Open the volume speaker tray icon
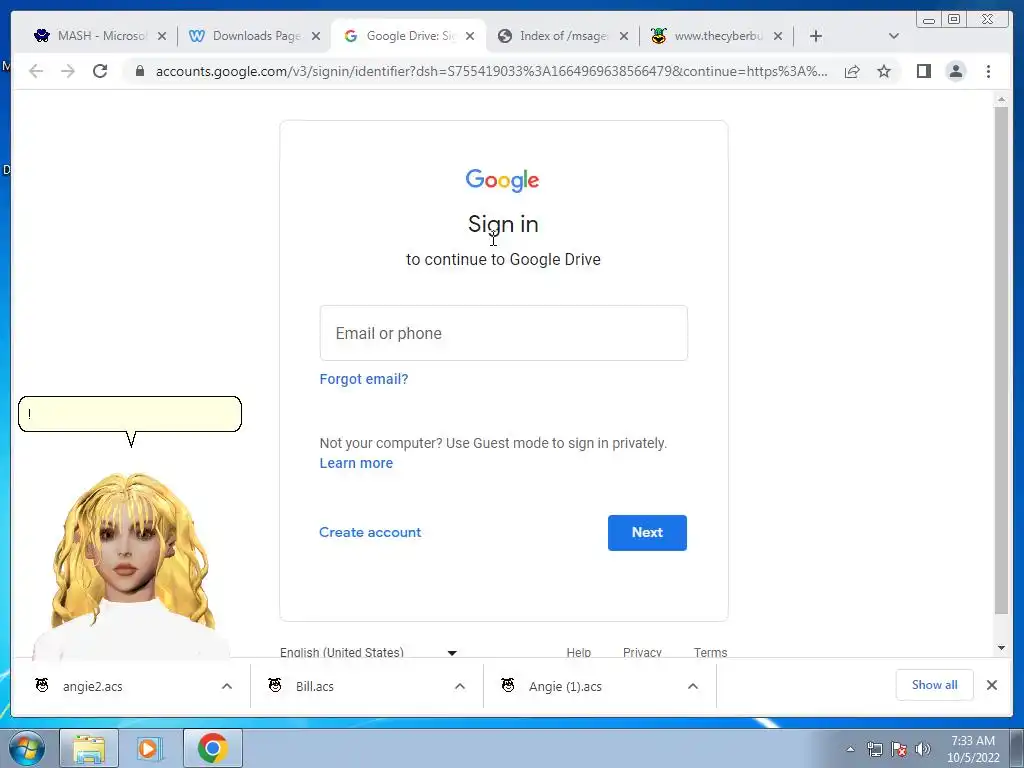This screenshot has height=768, width=1024. (x=923, y=749)
